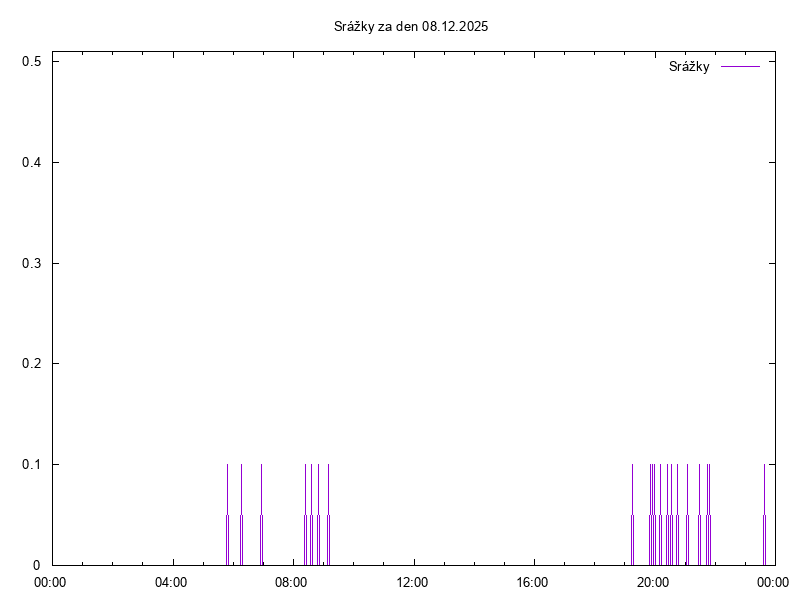Click the 20:00 x-axis label
The height and width of the screenshot is (600, 800).
653,582
